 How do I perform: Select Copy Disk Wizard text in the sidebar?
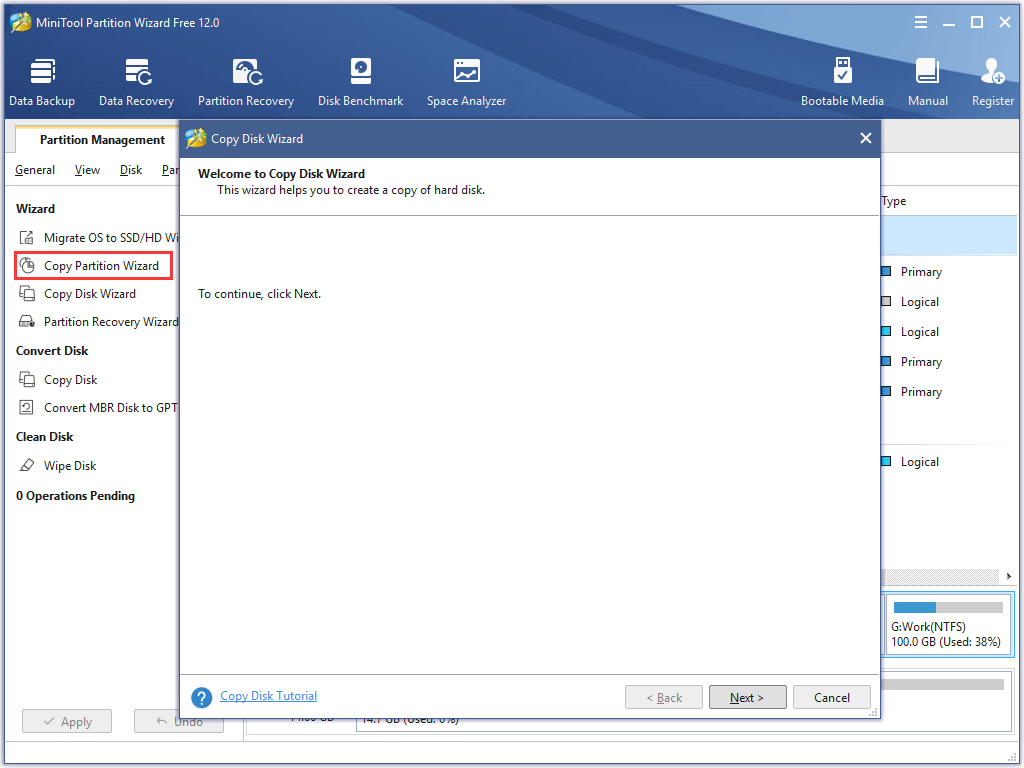pyautogui.click(x=89, y=294)
